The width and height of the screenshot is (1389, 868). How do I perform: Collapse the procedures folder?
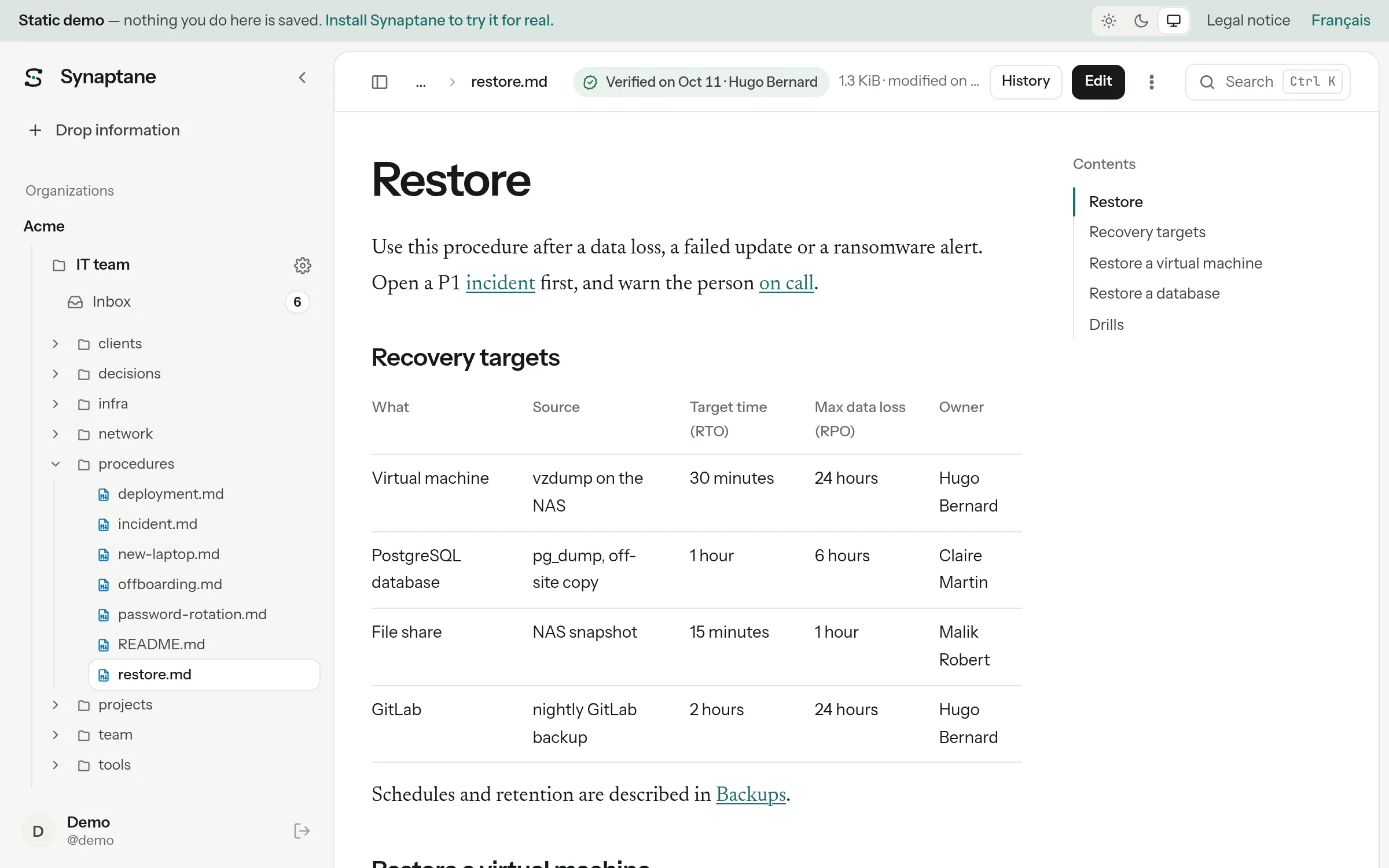[56, 464]
